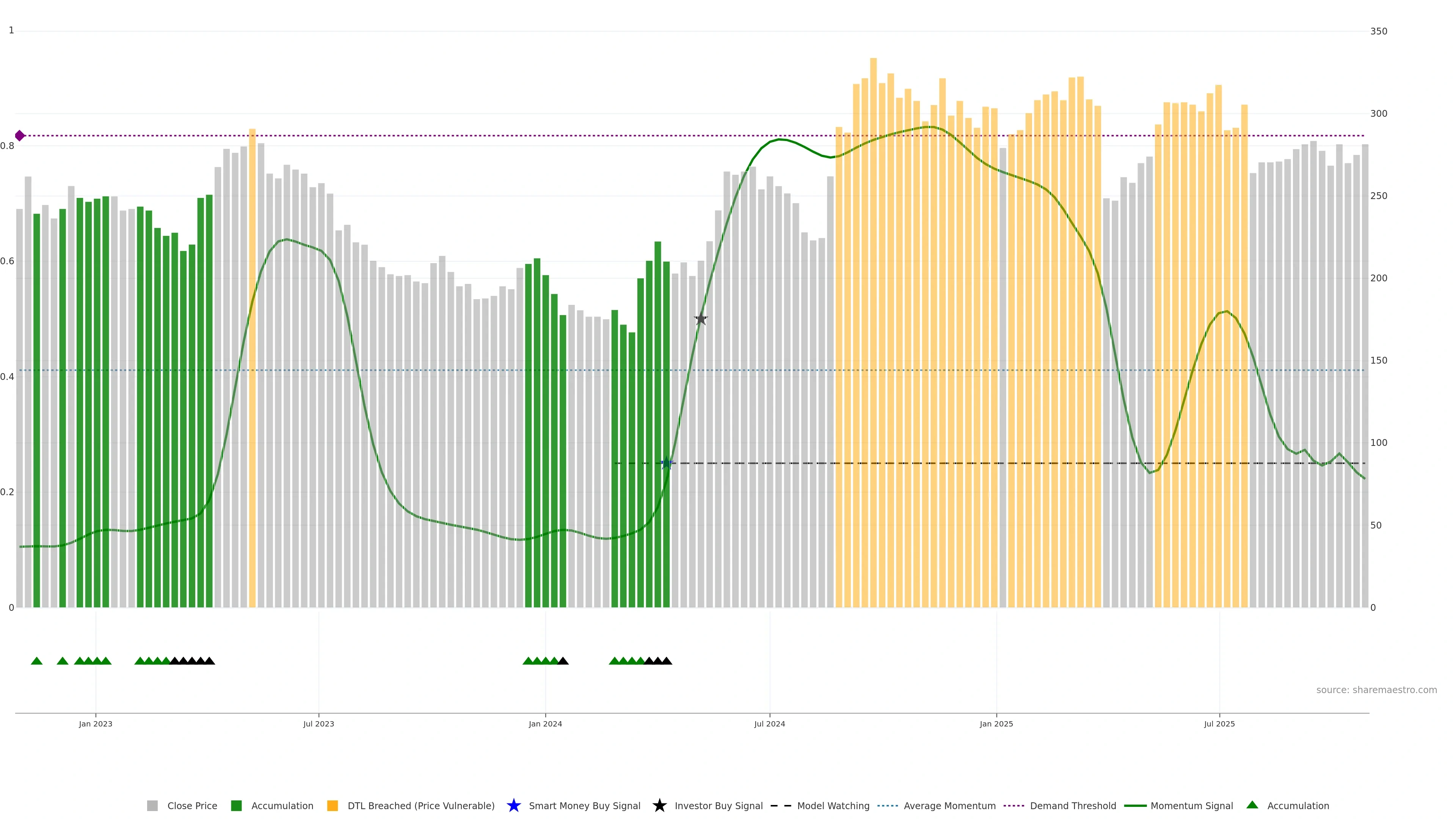This screenshot has height=819, width=1456.
Task: Click the black Investor Buy Signal star in legend
Action: 659,806
